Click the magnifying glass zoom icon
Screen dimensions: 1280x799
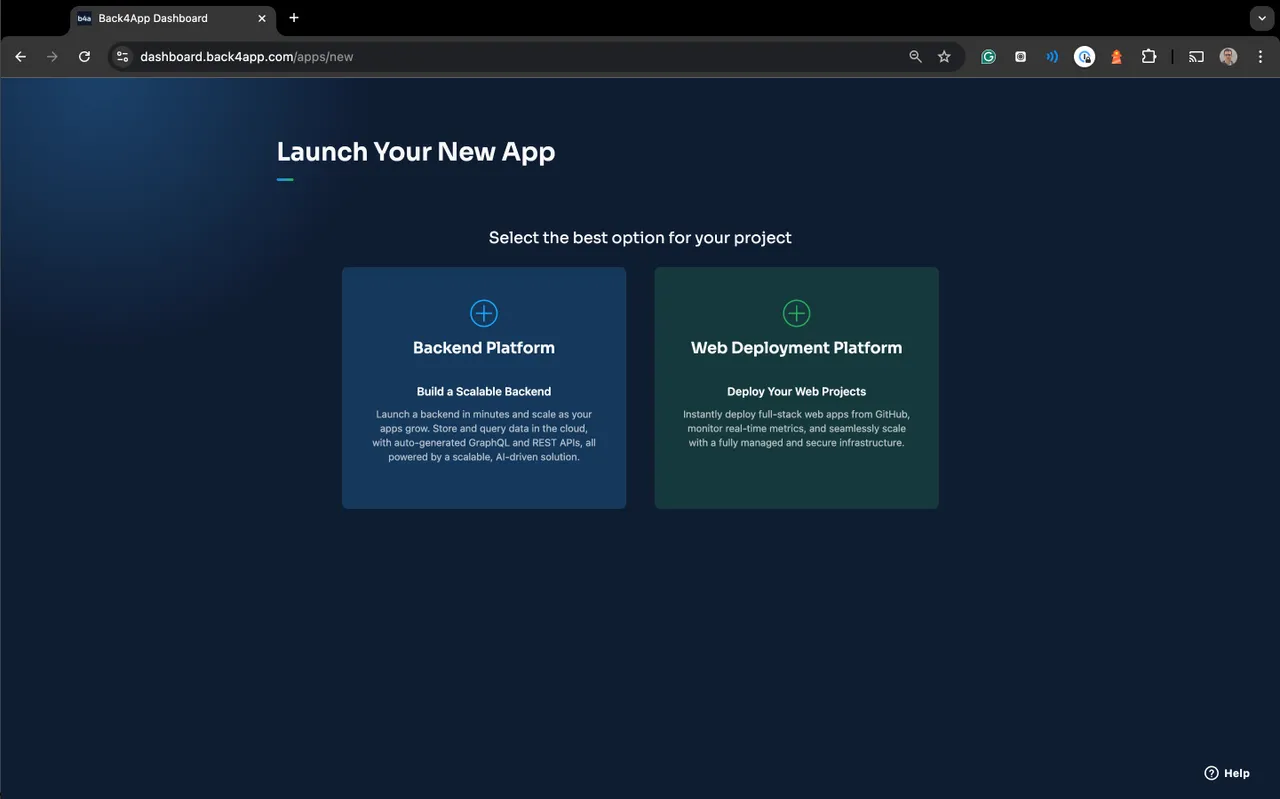click(x=915, y=57)
